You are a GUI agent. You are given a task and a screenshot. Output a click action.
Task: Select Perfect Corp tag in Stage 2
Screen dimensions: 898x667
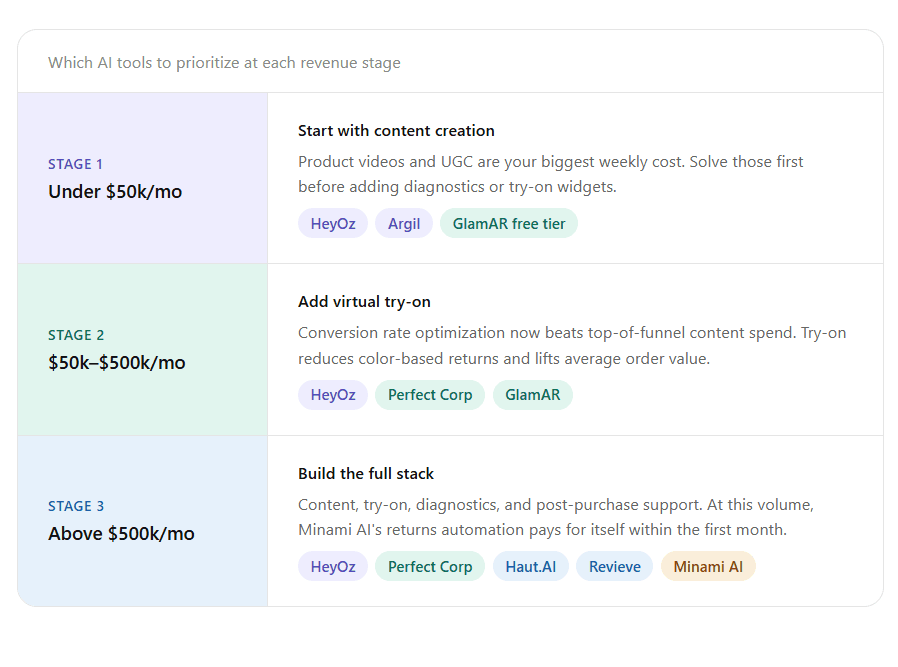click(x=430, y=395)
